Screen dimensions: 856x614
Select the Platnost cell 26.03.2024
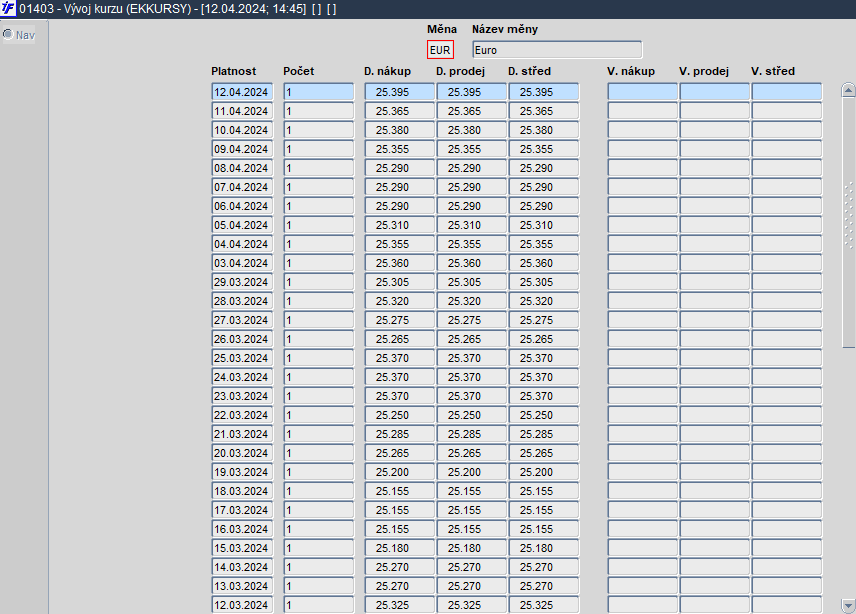242,339
